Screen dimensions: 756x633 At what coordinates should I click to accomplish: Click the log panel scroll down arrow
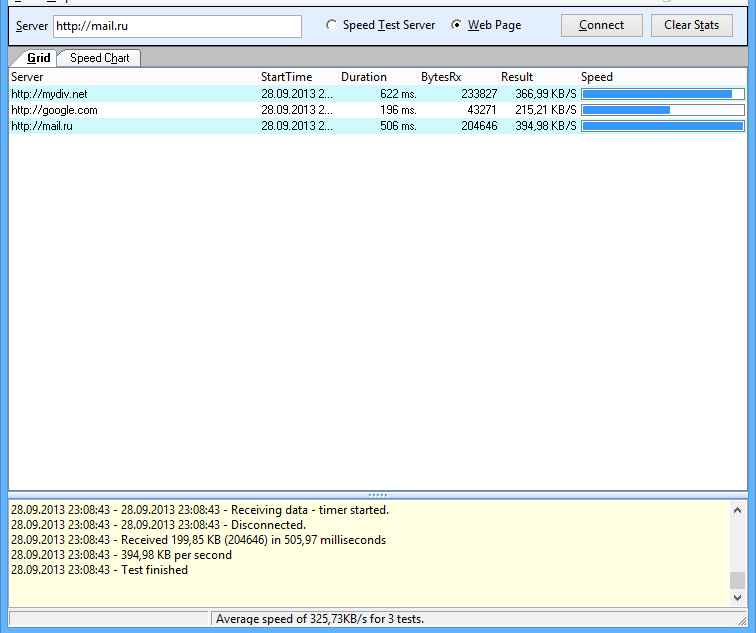point(737,597)
